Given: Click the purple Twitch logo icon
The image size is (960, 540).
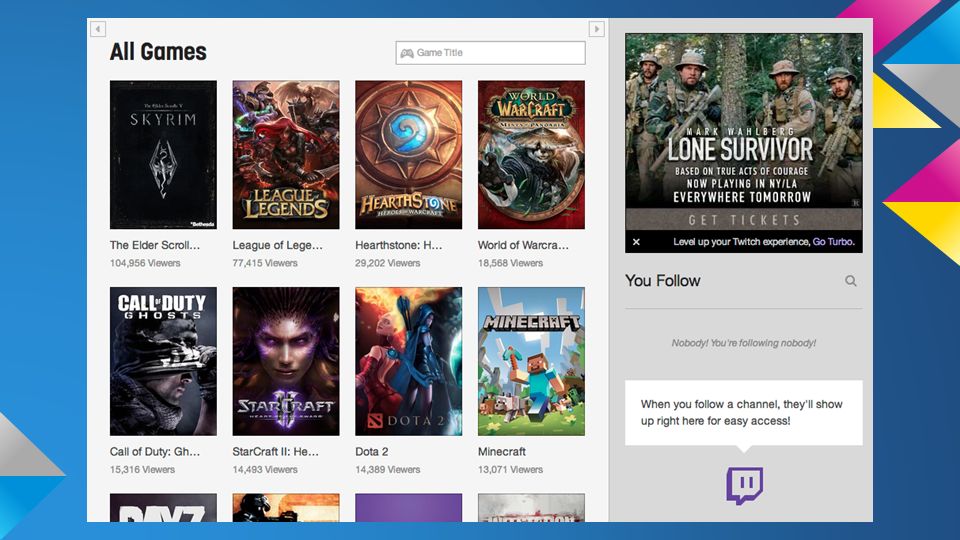Looking at the screenshot, I should [x=744, y=486].
